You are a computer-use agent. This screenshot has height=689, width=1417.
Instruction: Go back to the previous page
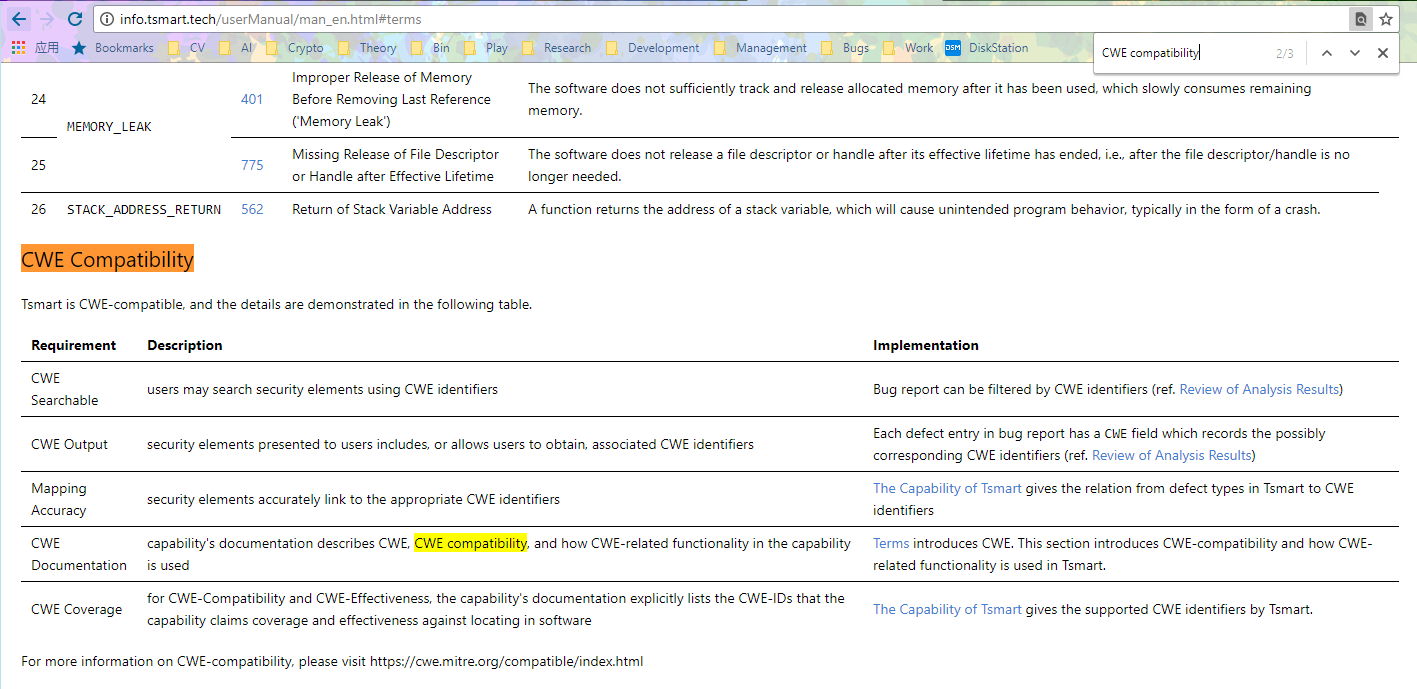18,19
